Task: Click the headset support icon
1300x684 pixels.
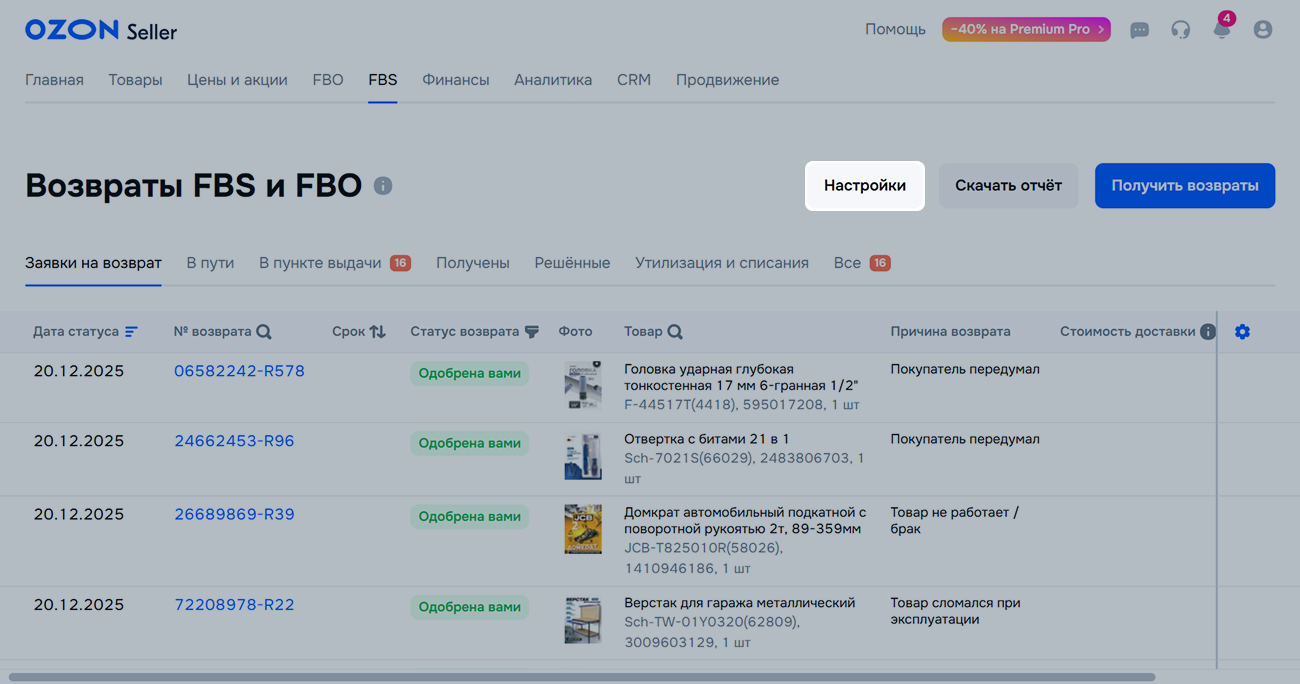Action: [1181, 30]
